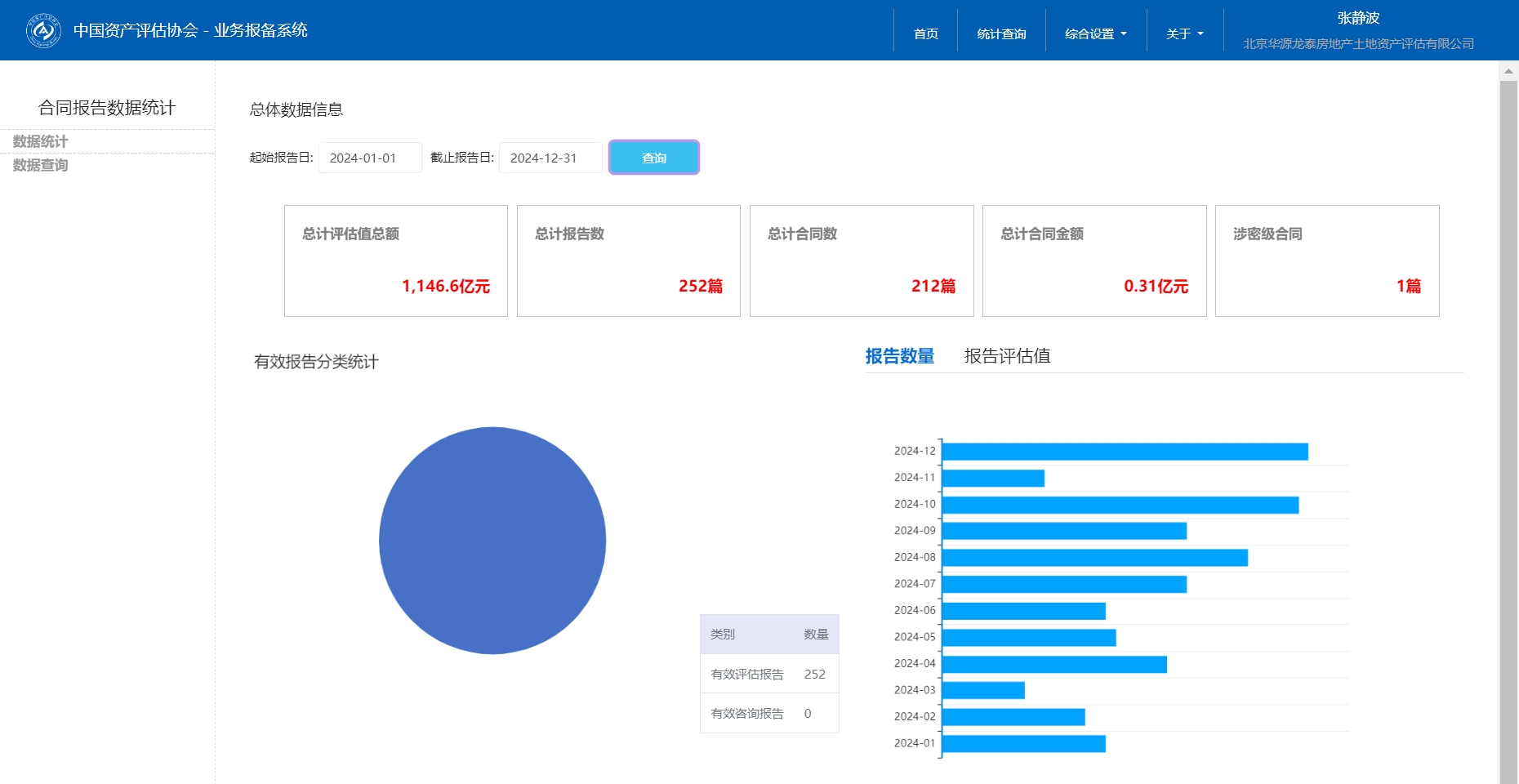This screenshot has height=784, width=1519.
Task: Select 数据统计 in the sidebar
Action: 41,141
